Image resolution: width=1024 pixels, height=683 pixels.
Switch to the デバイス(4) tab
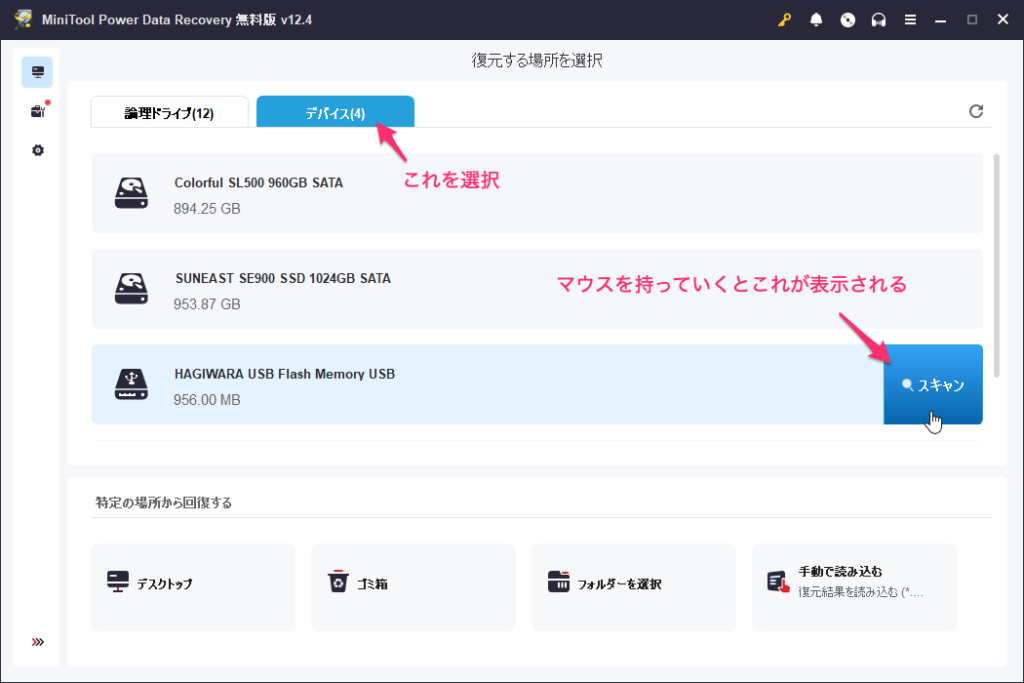click(x=335, y=113)
